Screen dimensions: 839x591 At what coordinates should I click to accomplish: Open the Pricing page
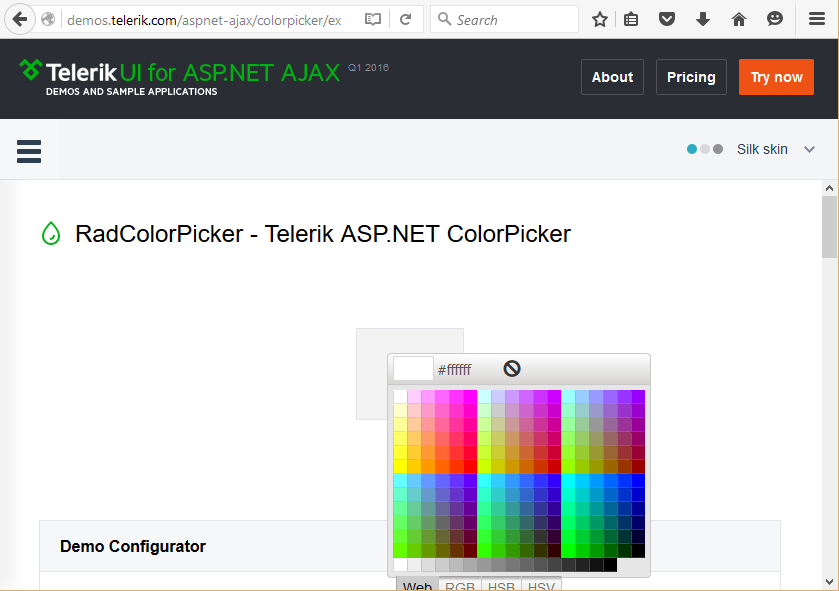(x=691, y=77)
